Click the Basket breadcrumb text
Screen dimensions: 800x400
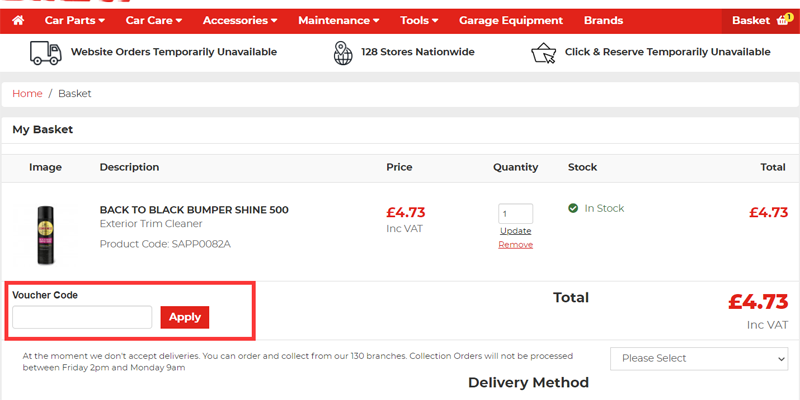pos(74,94)
